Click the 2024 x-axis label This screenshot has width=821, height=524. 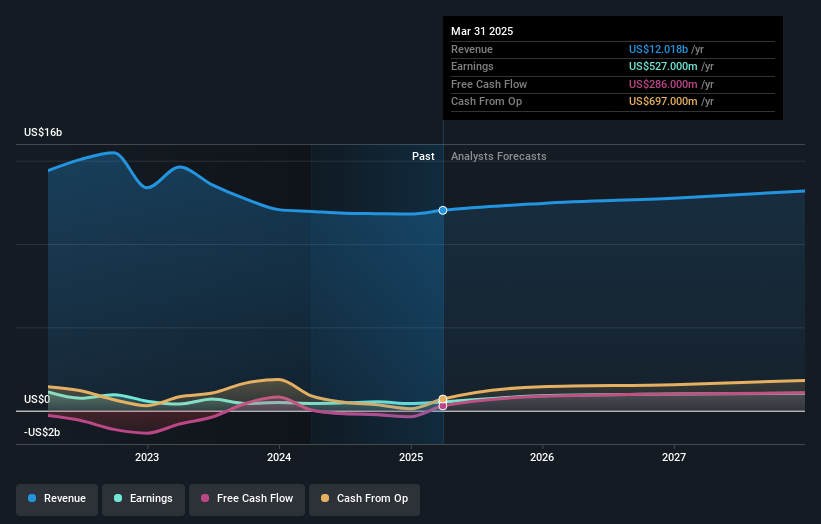coord(279,458)
